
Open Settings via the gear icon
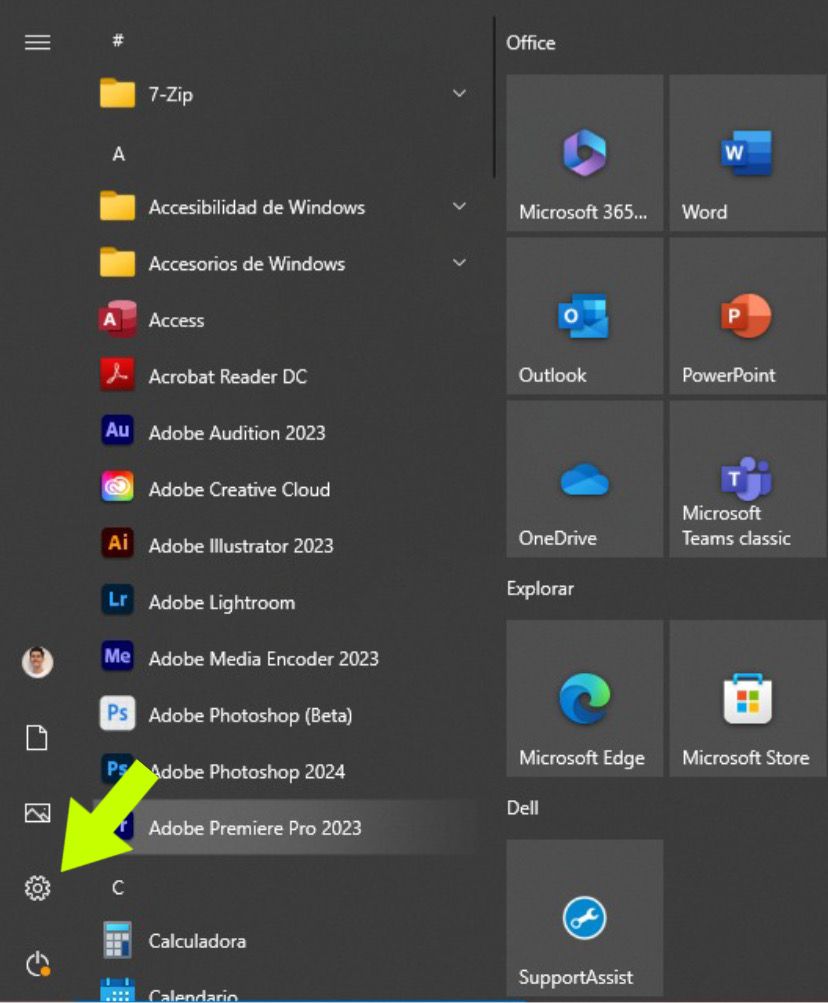[37, 887]
